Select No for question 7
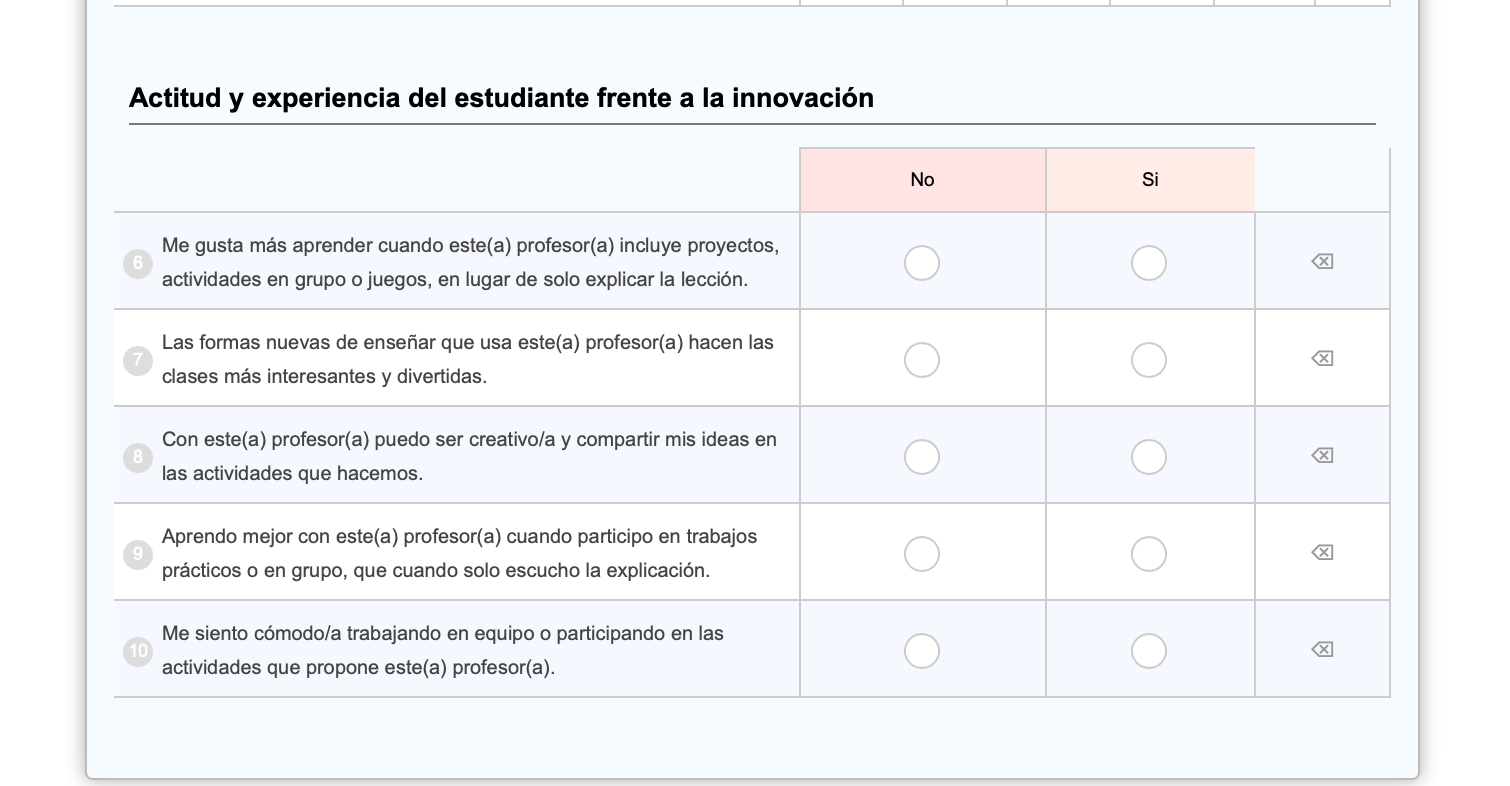Image resolution: width=1510 pixels, height=786 pixels. tap(922, 360)
